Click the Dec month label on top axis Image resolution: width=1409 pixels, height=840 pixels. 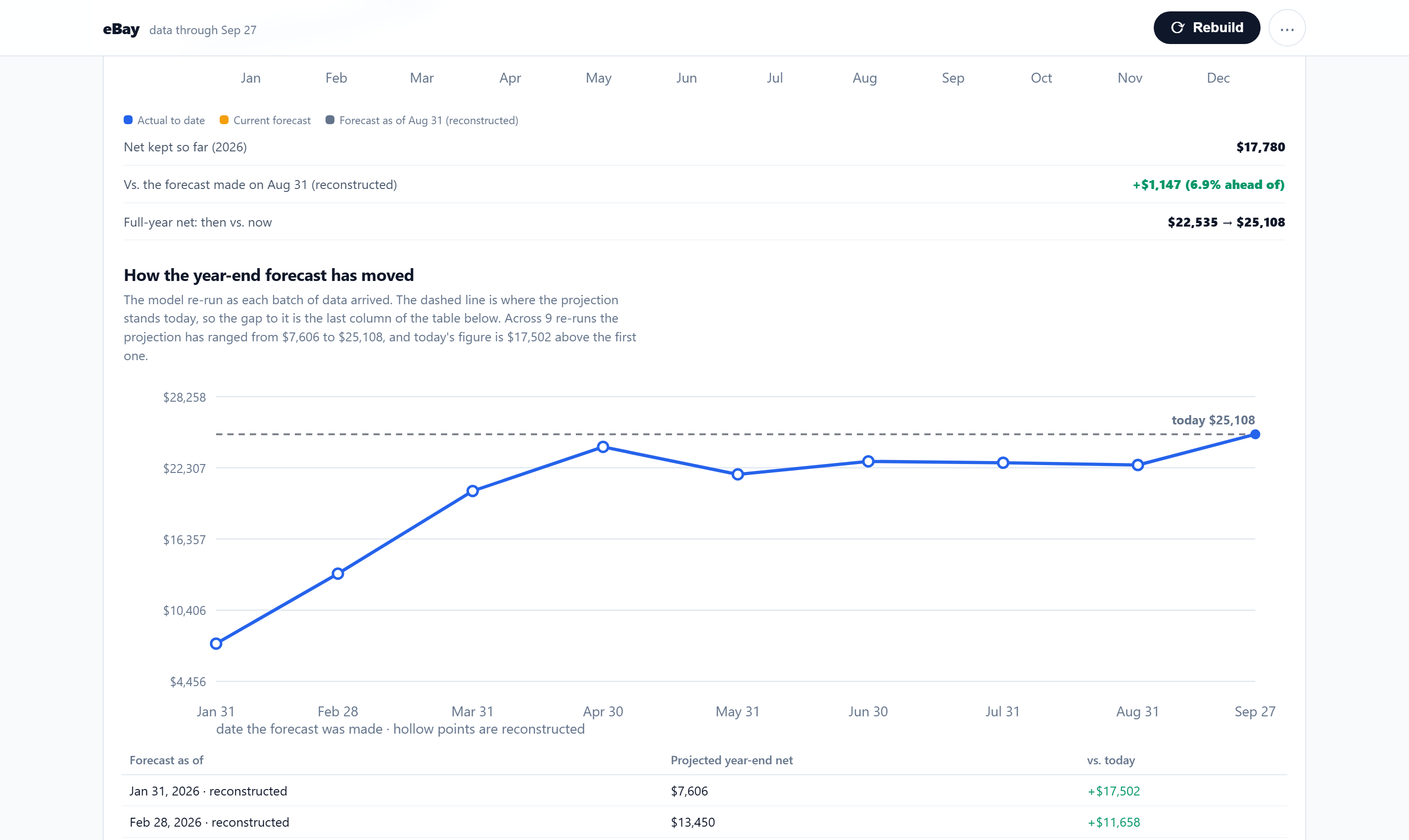click(1218, 78)
